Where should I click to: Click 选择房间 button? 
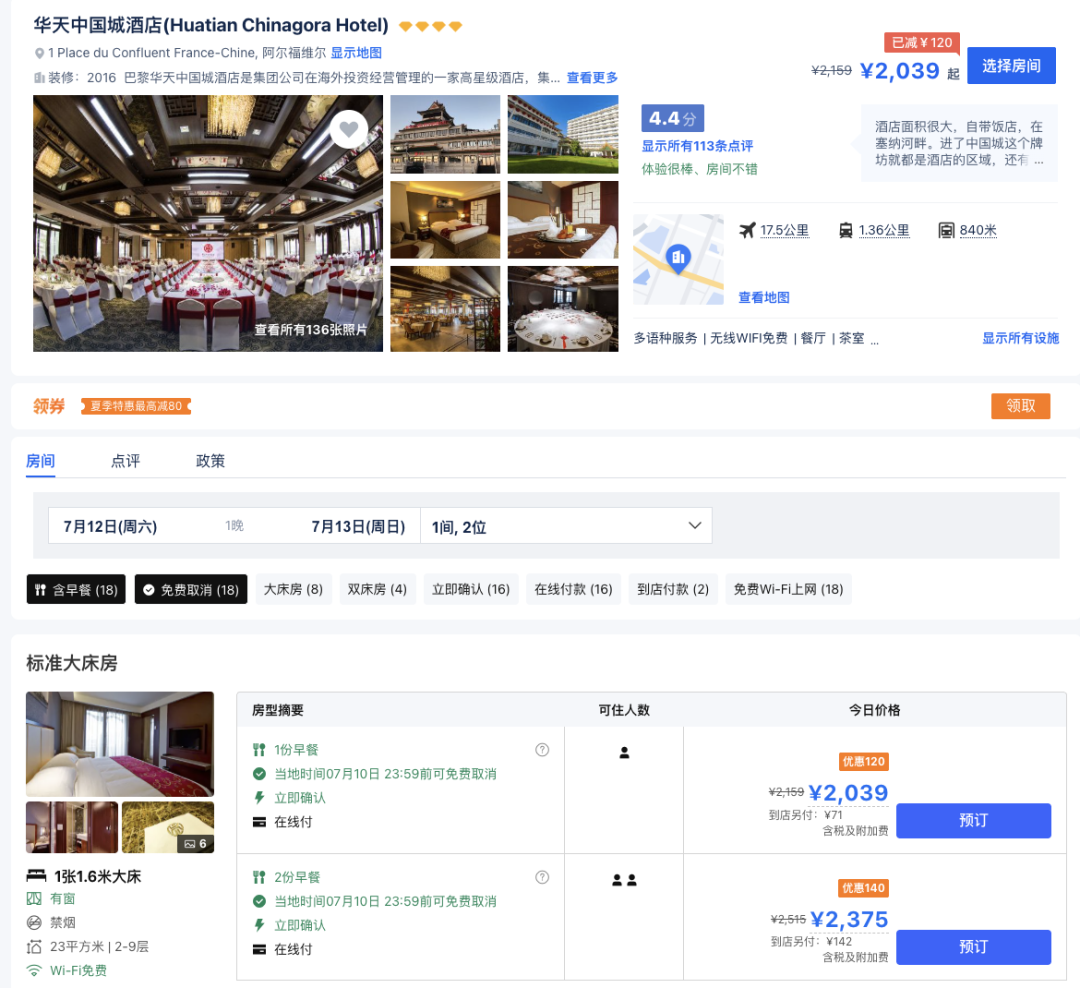pyautogui.click(x=1011, y=65)
